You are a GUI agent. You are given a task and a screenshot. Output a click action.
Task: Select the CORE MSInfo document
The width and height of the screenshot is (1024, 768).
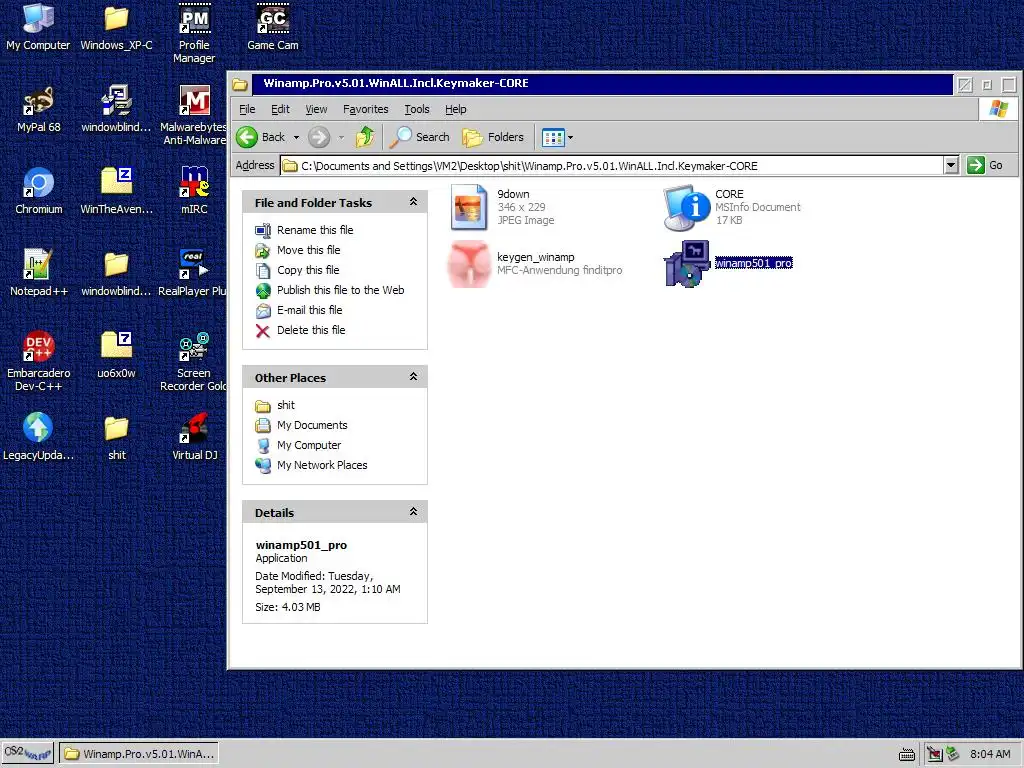[731, 207]
